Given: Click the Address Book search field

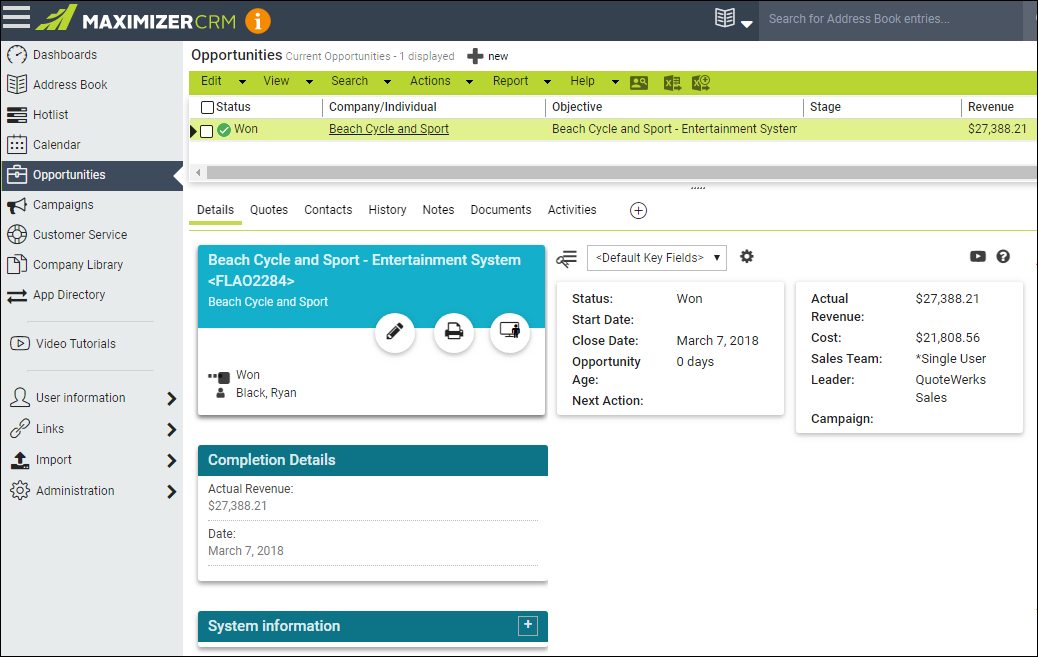Looking at the screenshot, I should (890, 19).
